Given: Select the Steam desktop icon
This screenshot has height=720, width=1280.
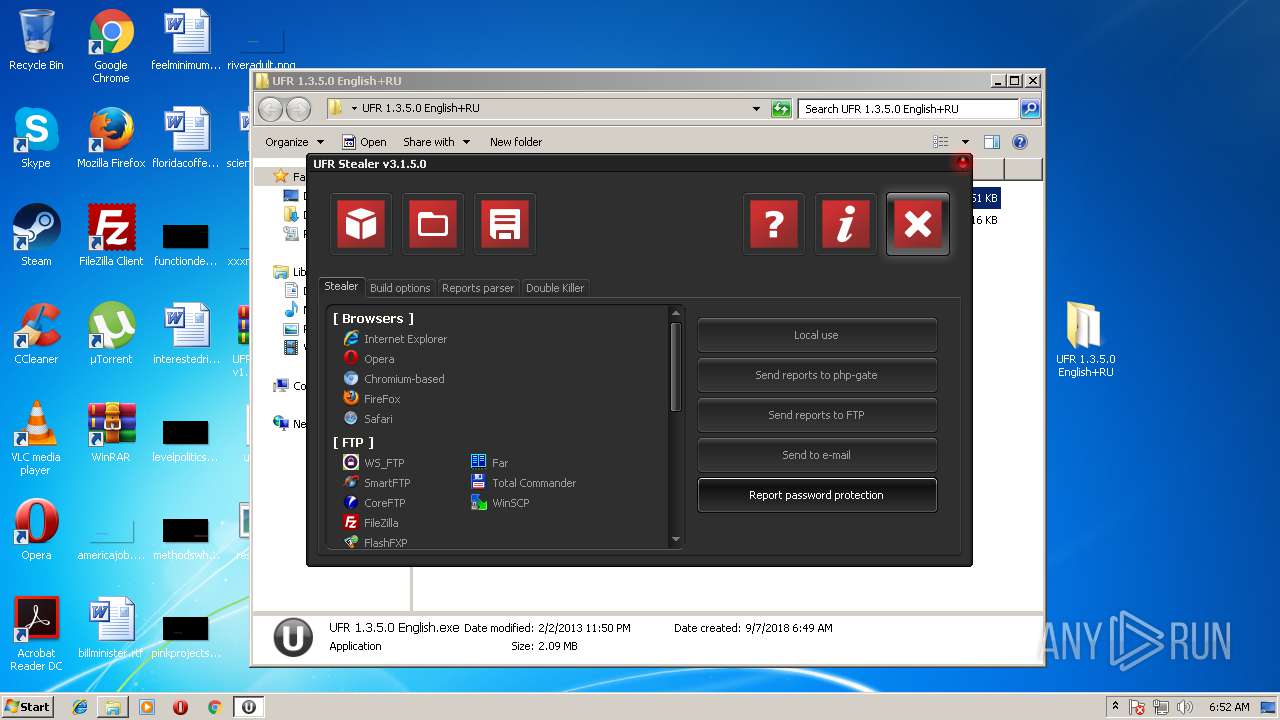Looking at the screenshot, I should (36, 237).
